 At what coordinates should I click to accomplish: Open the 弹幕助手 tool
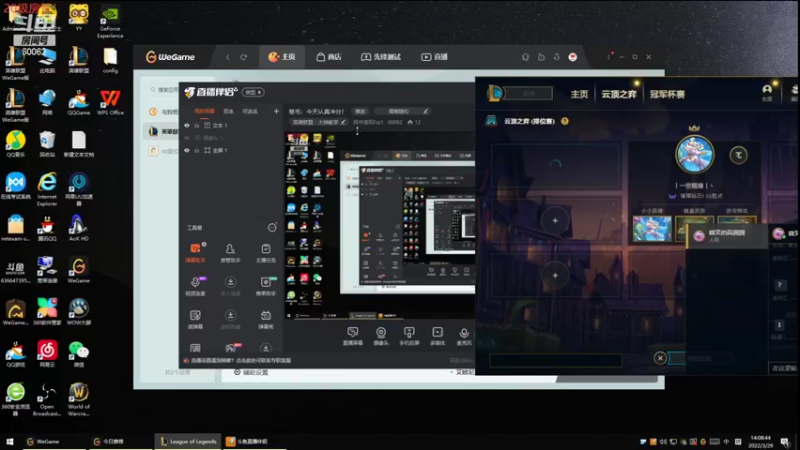(x=195, y=253)
